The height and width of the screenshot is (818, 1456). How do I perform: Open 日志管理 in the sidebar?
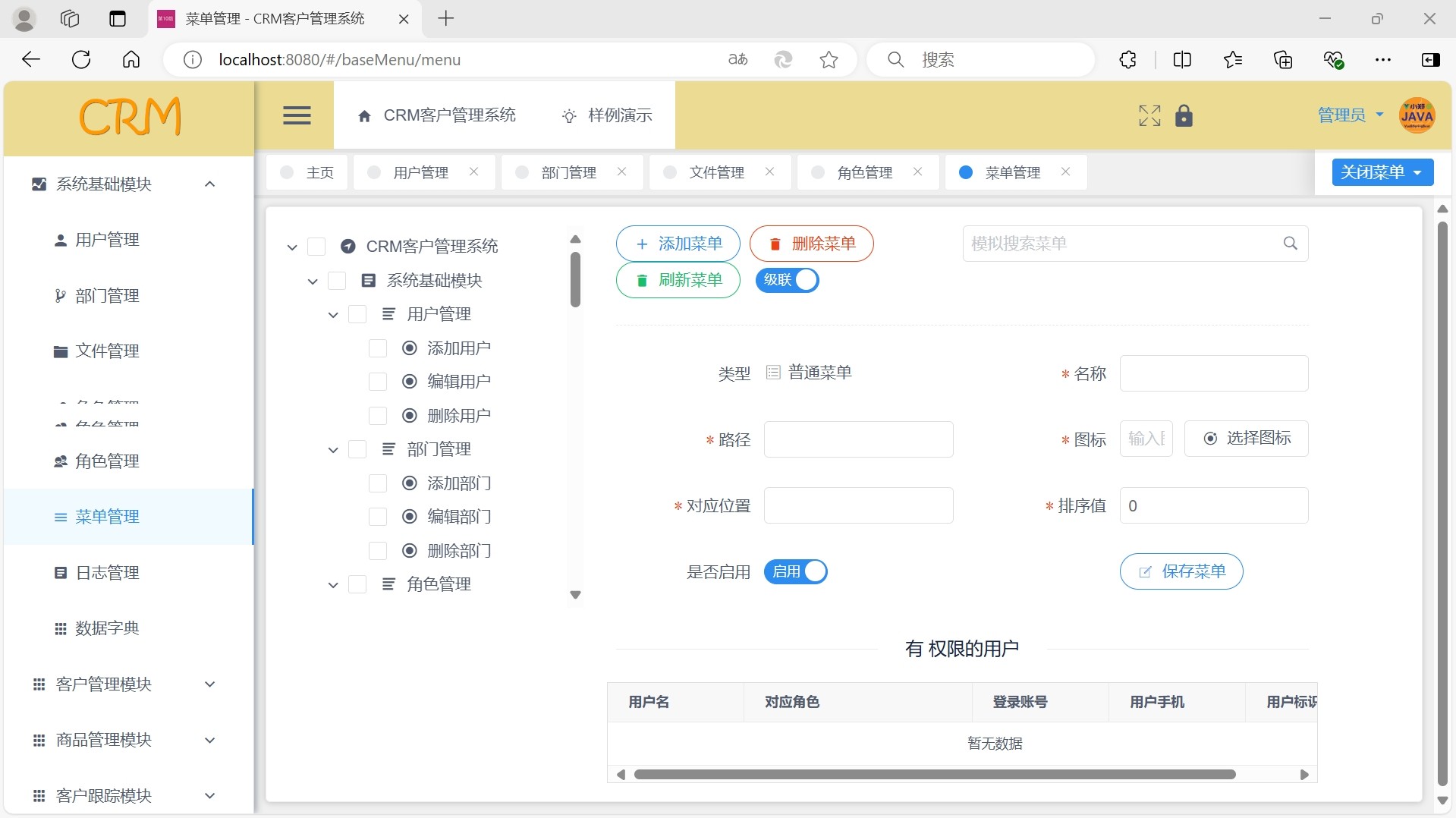tap(107, 573)
